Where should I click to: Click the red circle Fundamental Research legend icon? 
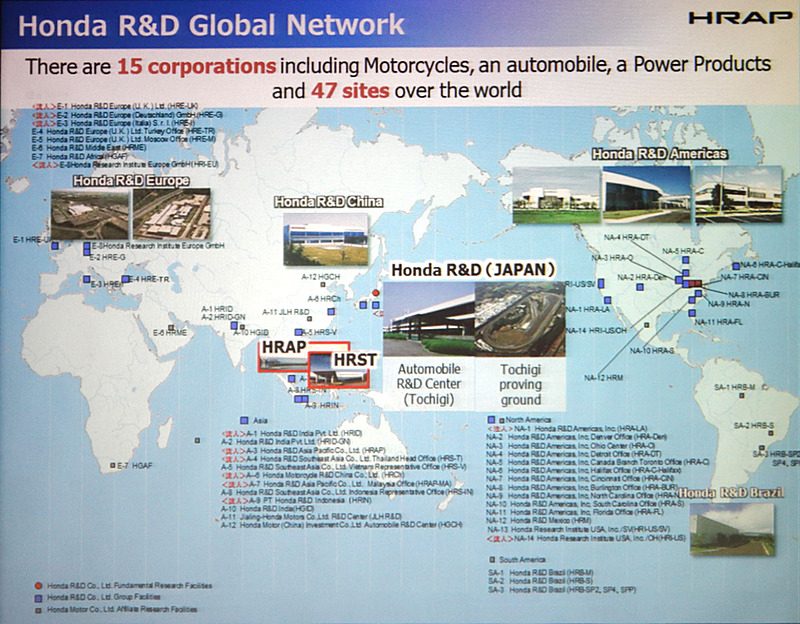pos(38,586)
